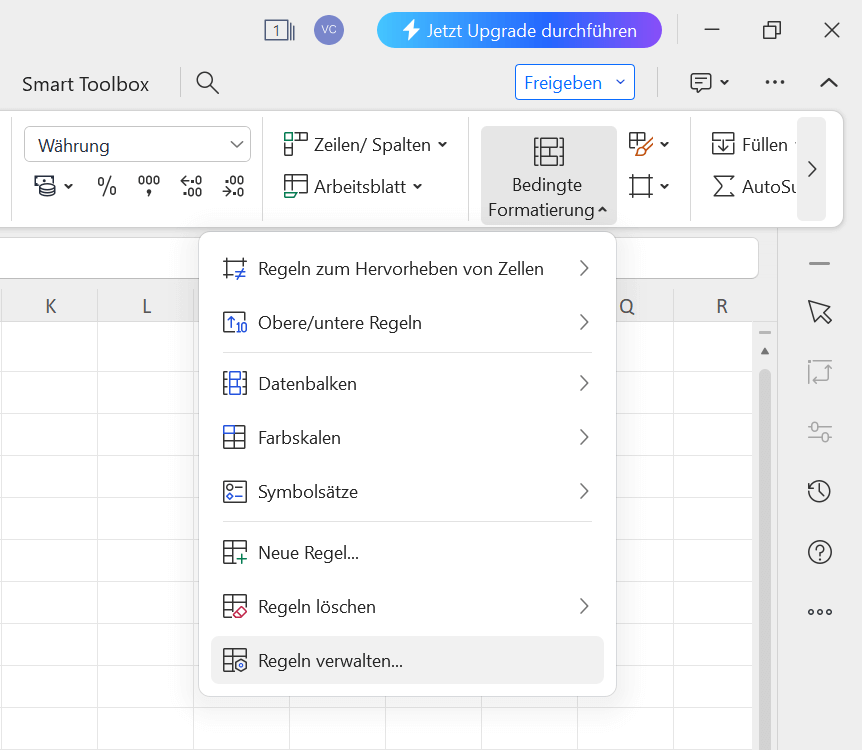Collapse the ribbon with the chevron
Image resolution: width=862 pixels, height=750 pixels.
(x=829, y=83)
